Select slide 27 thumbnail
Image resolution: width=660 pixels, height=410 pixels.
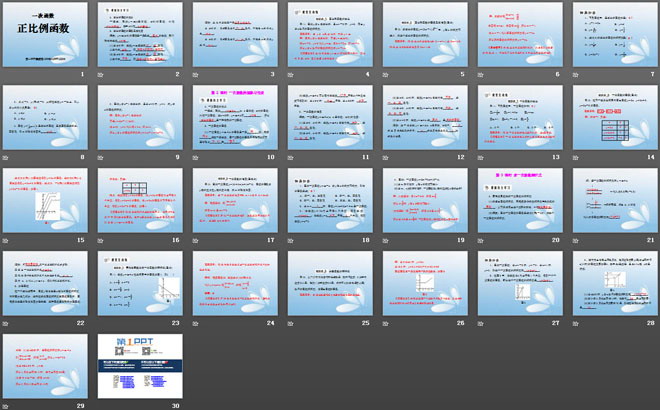(x=520, y=283)
